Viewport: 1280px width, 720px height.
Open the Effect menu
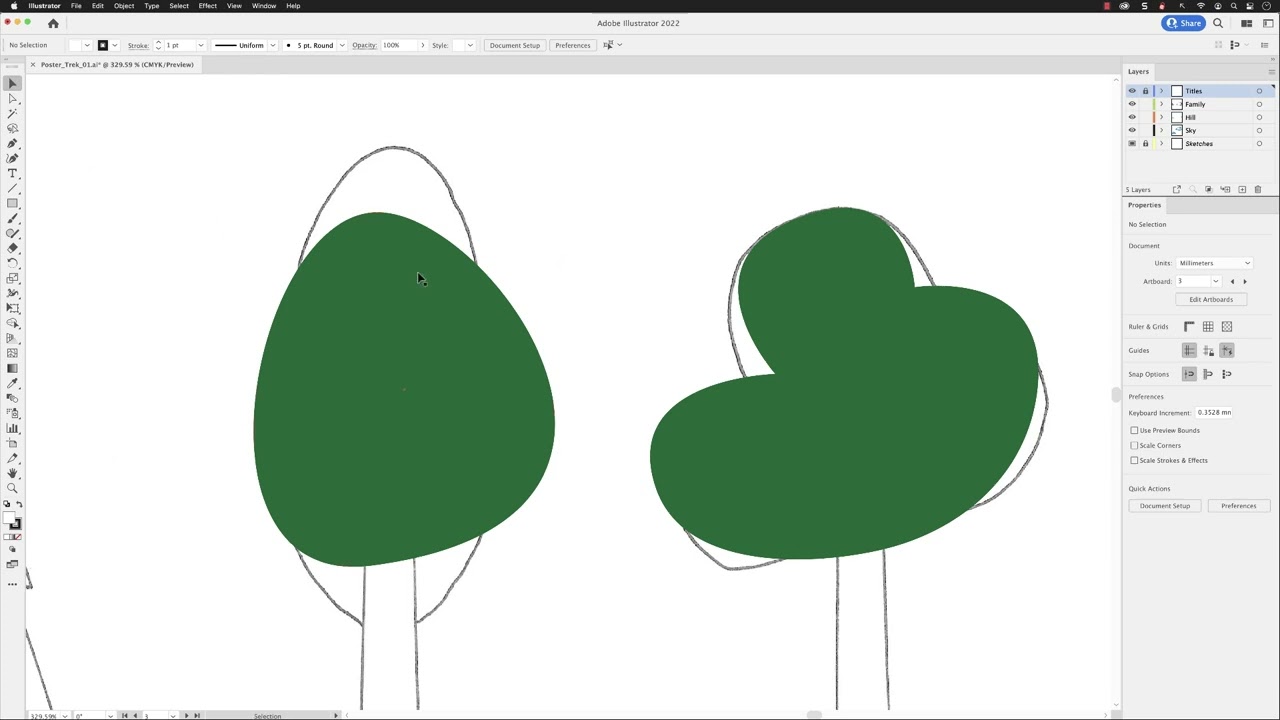coord(207,6)
